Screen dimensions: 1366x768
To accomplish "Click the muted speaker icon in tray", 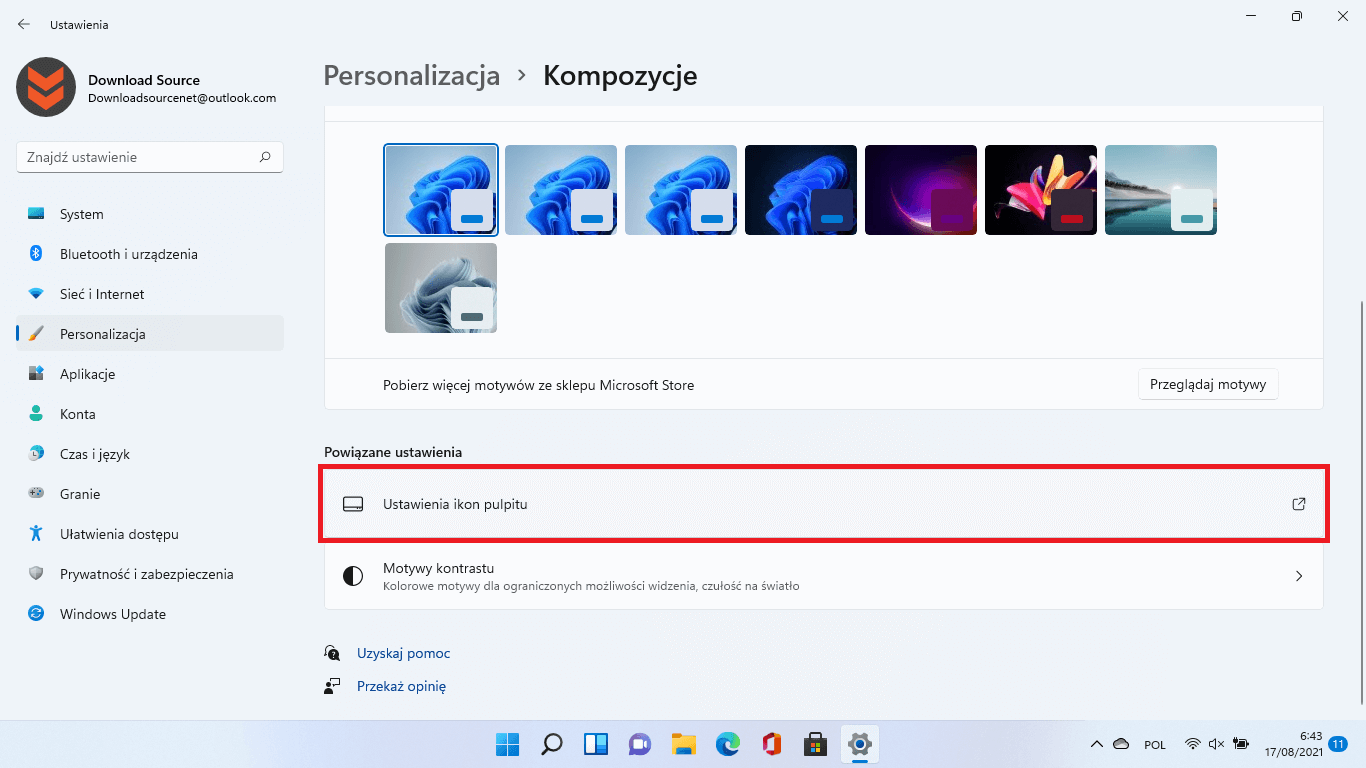I will pyautogui.click(x=1217, y=744).
